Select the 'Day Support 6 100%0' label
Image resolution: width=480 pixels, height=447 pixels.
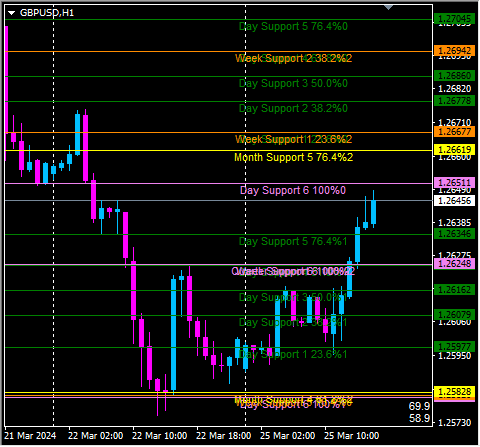(293, 190)
